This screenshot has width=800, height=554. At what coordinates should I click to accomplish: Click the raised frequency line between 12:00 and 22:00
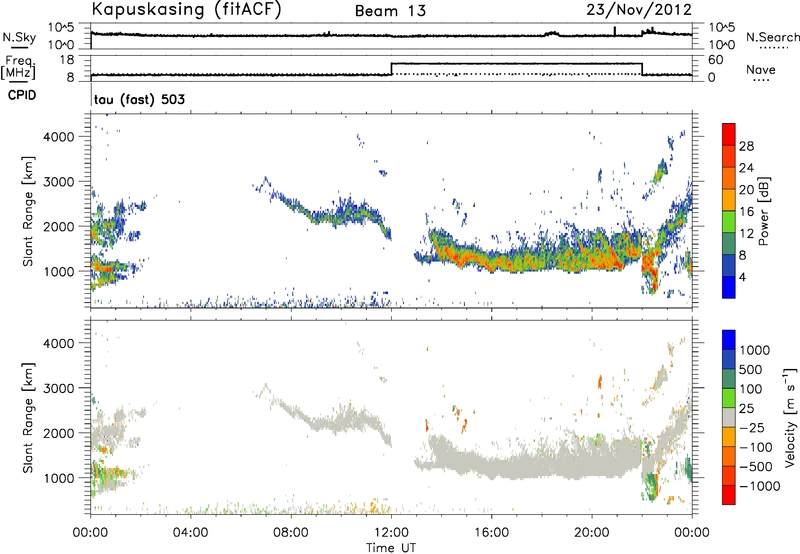516,63
